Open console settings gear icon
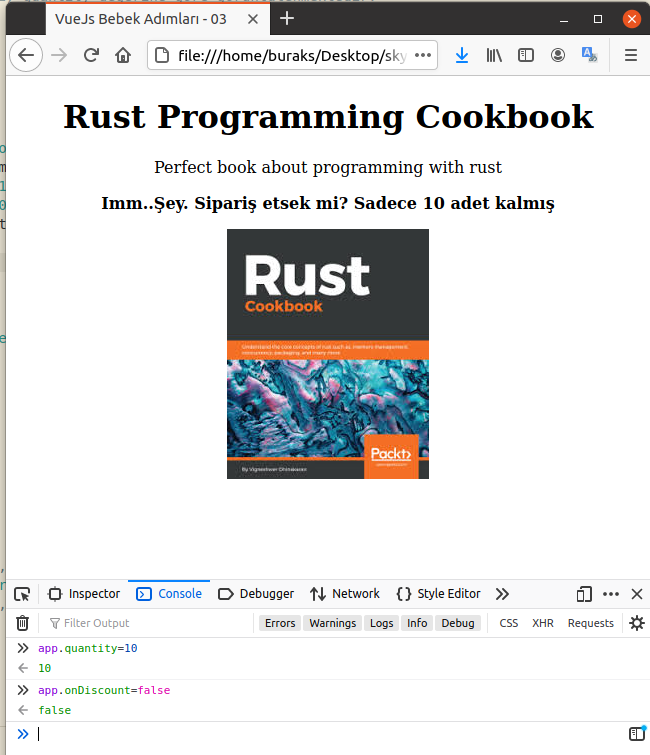This screenshot has width=650, height=755. 637,623
